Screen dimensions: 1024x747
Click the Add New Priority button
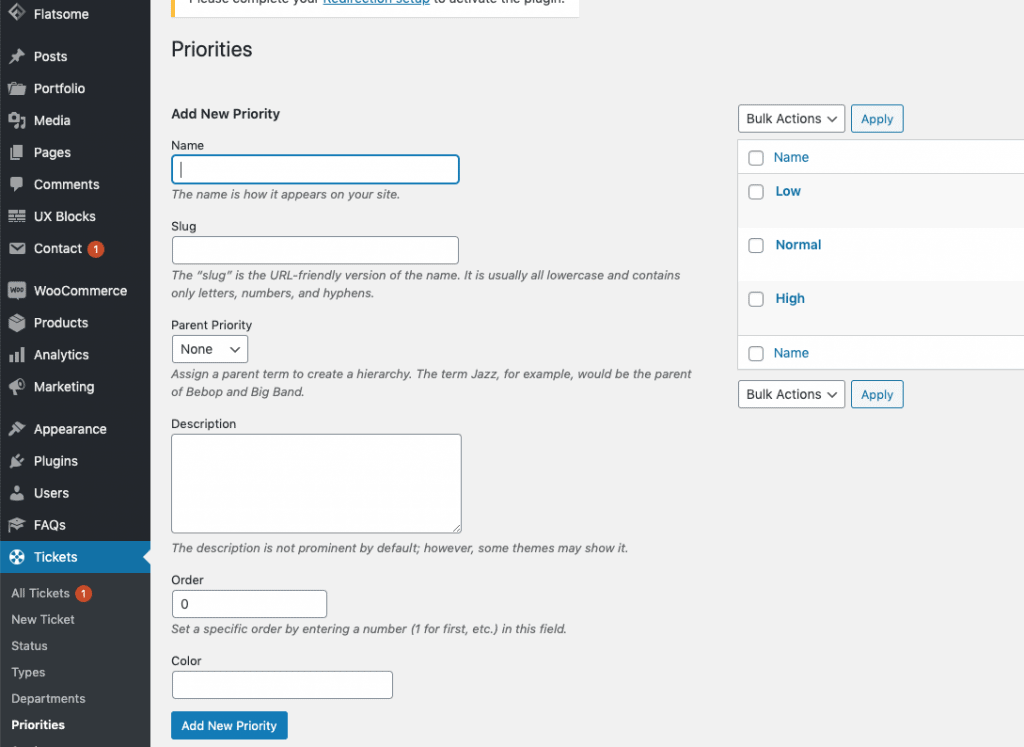coord(229,725)
